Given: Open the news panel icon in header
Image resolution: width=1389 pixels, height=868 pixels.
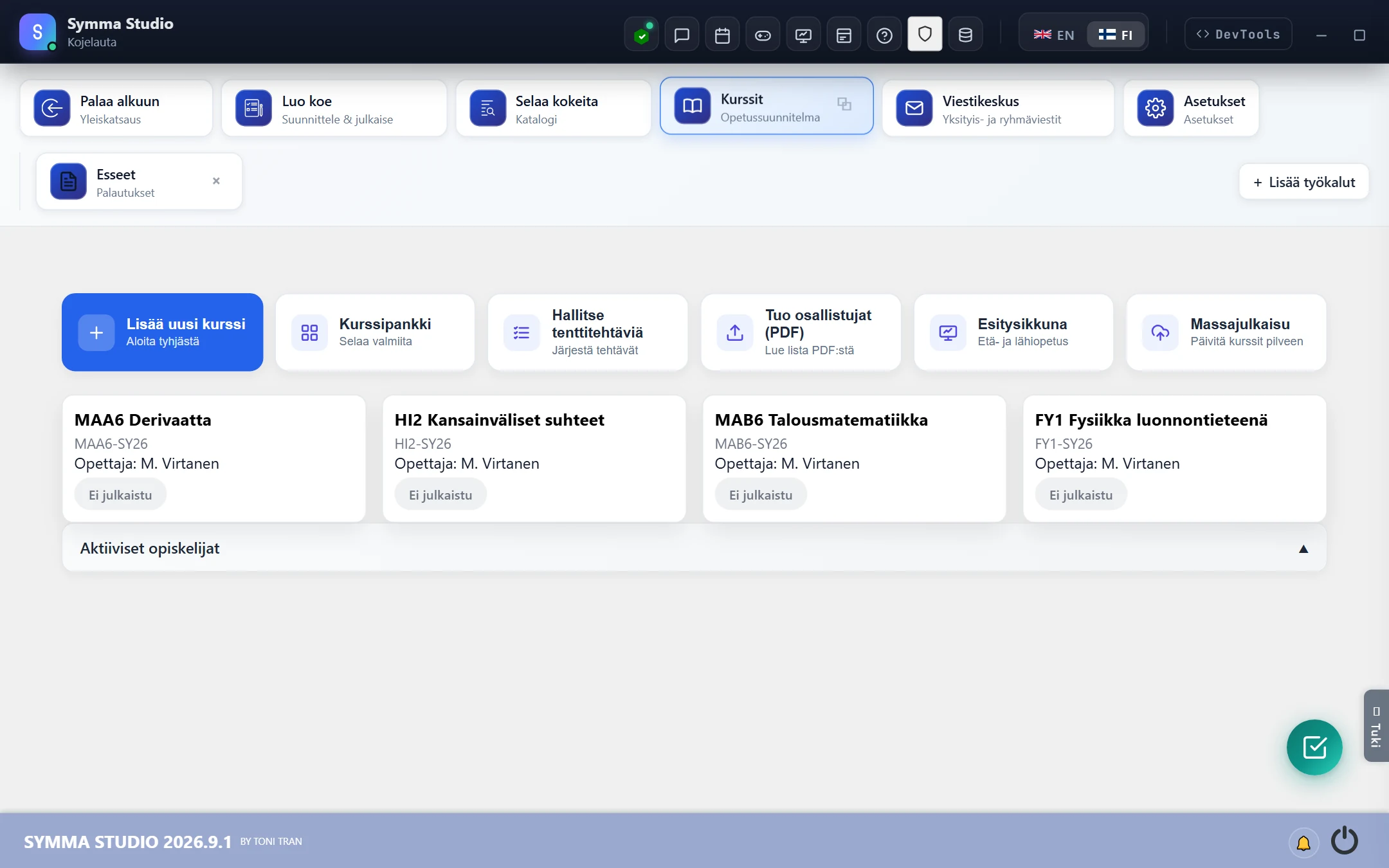Looking at the screenshot, I should (x=844, y=35).
